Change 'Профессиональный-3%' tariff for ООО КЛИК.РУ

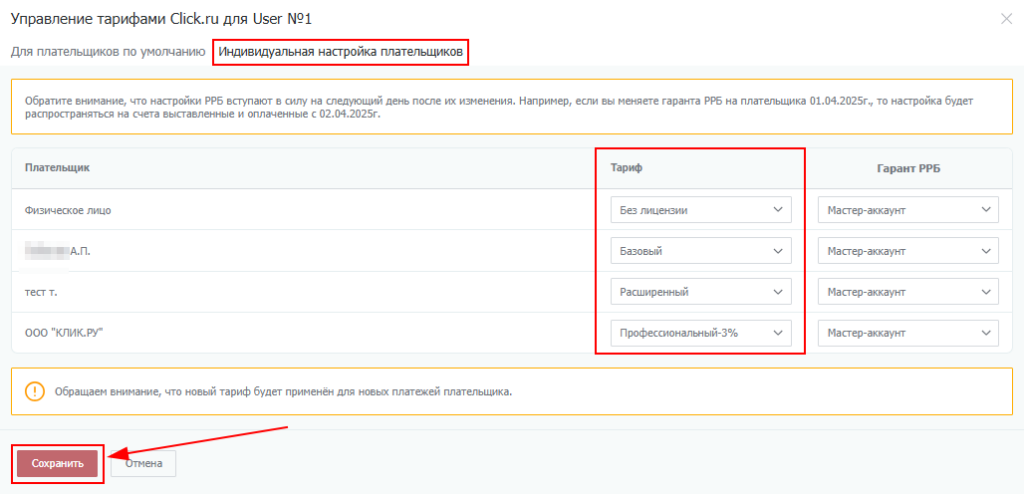click(699, 333)
